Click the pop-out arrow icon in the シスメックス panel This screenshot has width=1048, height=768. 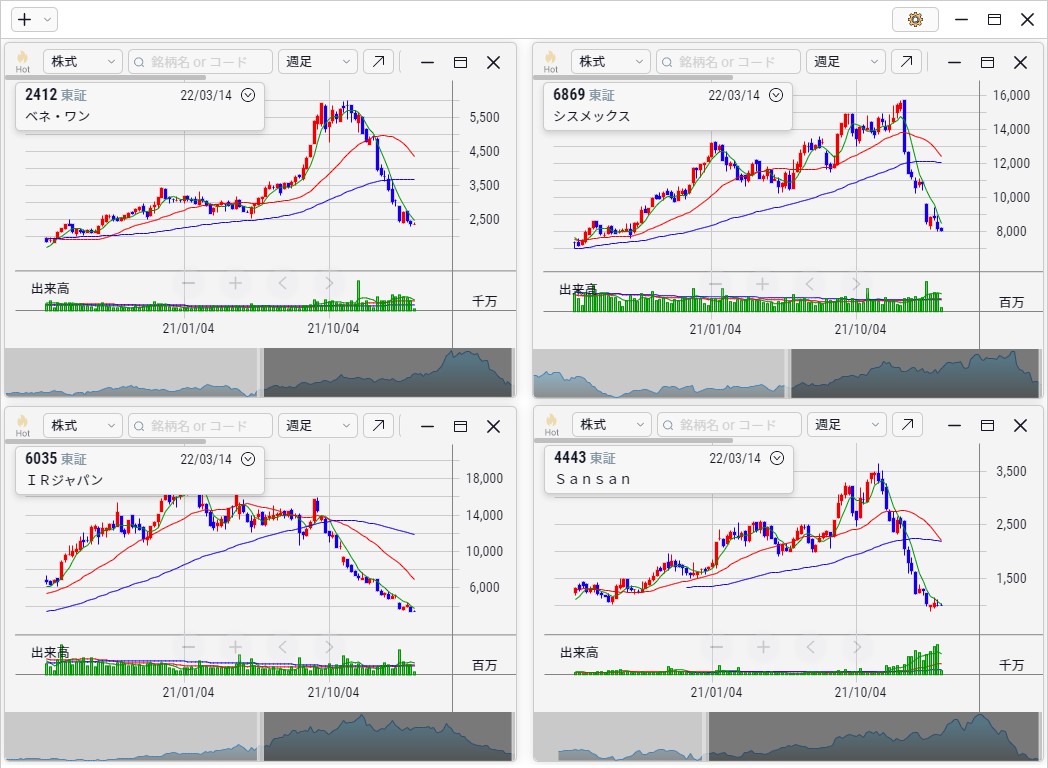pyautogui.click(x=906, y=61)
